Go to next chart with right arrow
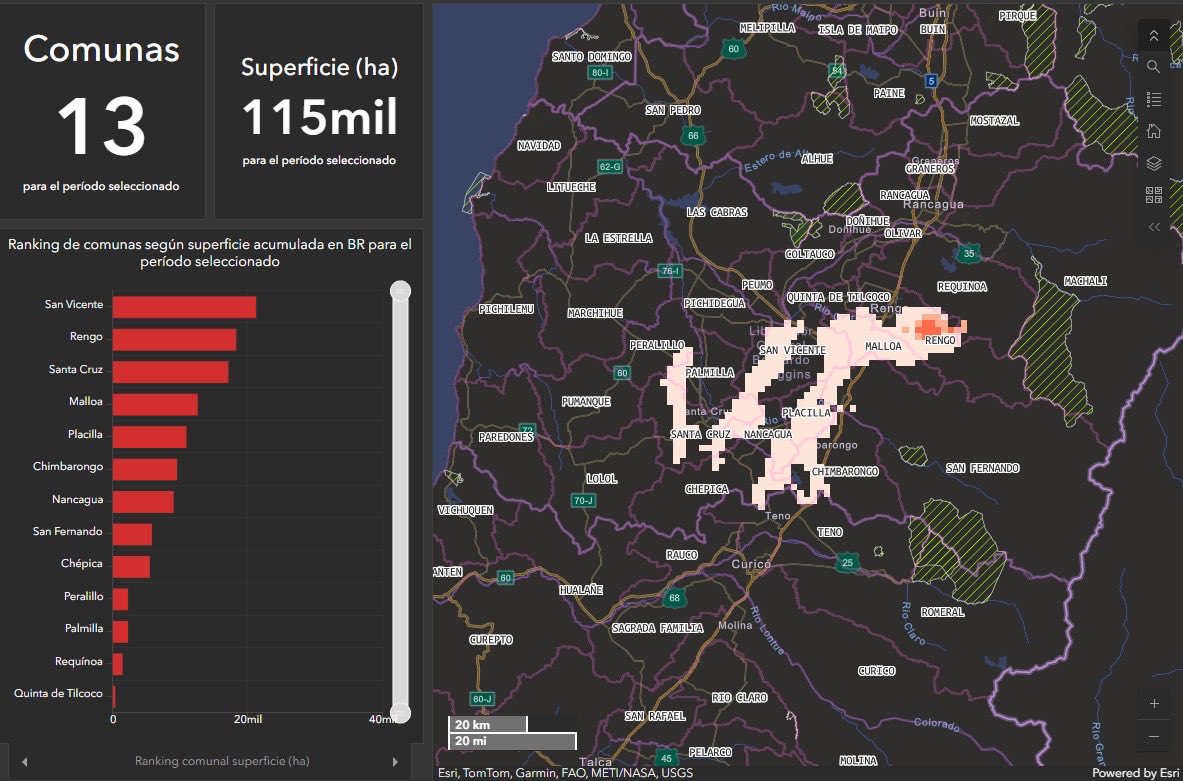1183x781 pixels. click(396, 762)
